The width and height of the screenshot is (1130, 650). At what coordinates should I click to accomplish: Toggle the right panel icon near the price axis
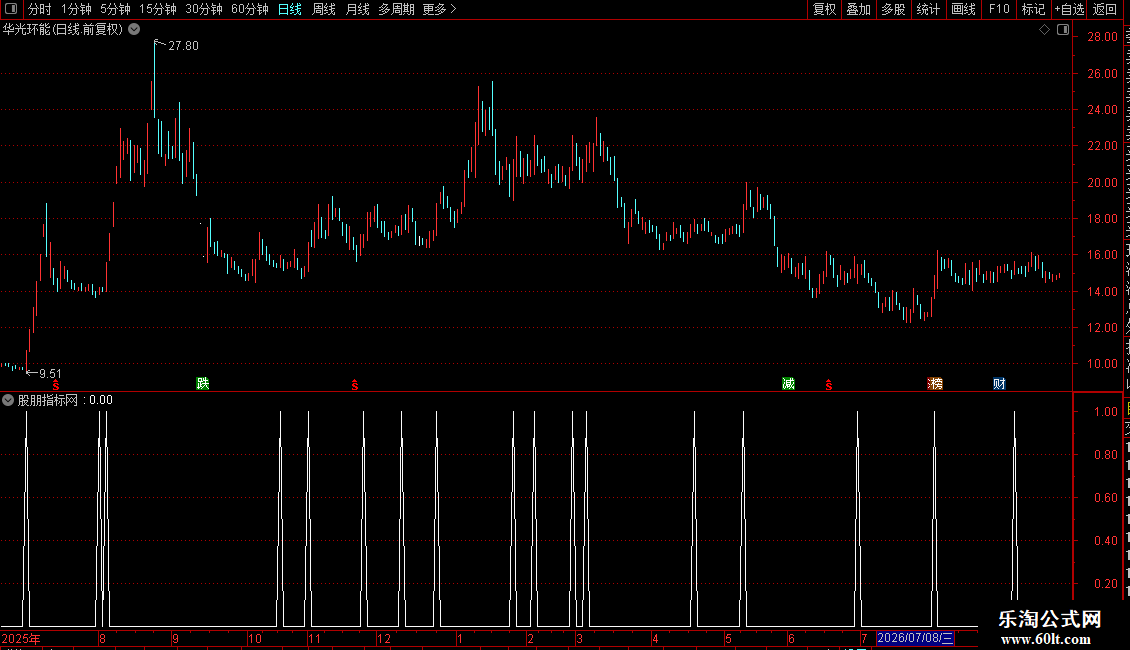(x=1062, y=30)
